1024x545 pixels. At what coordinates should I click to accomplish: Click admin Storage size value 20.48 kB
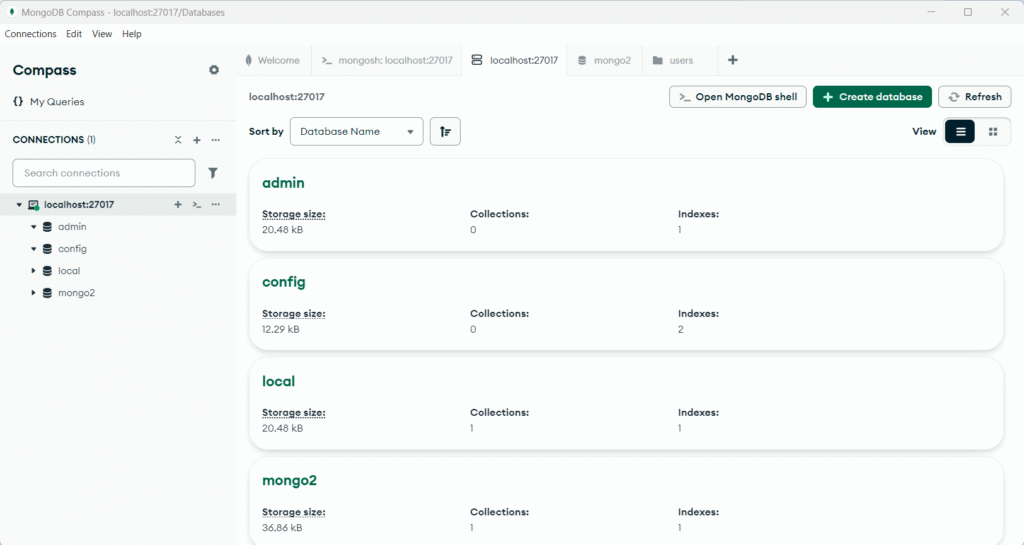click(283, 230)
